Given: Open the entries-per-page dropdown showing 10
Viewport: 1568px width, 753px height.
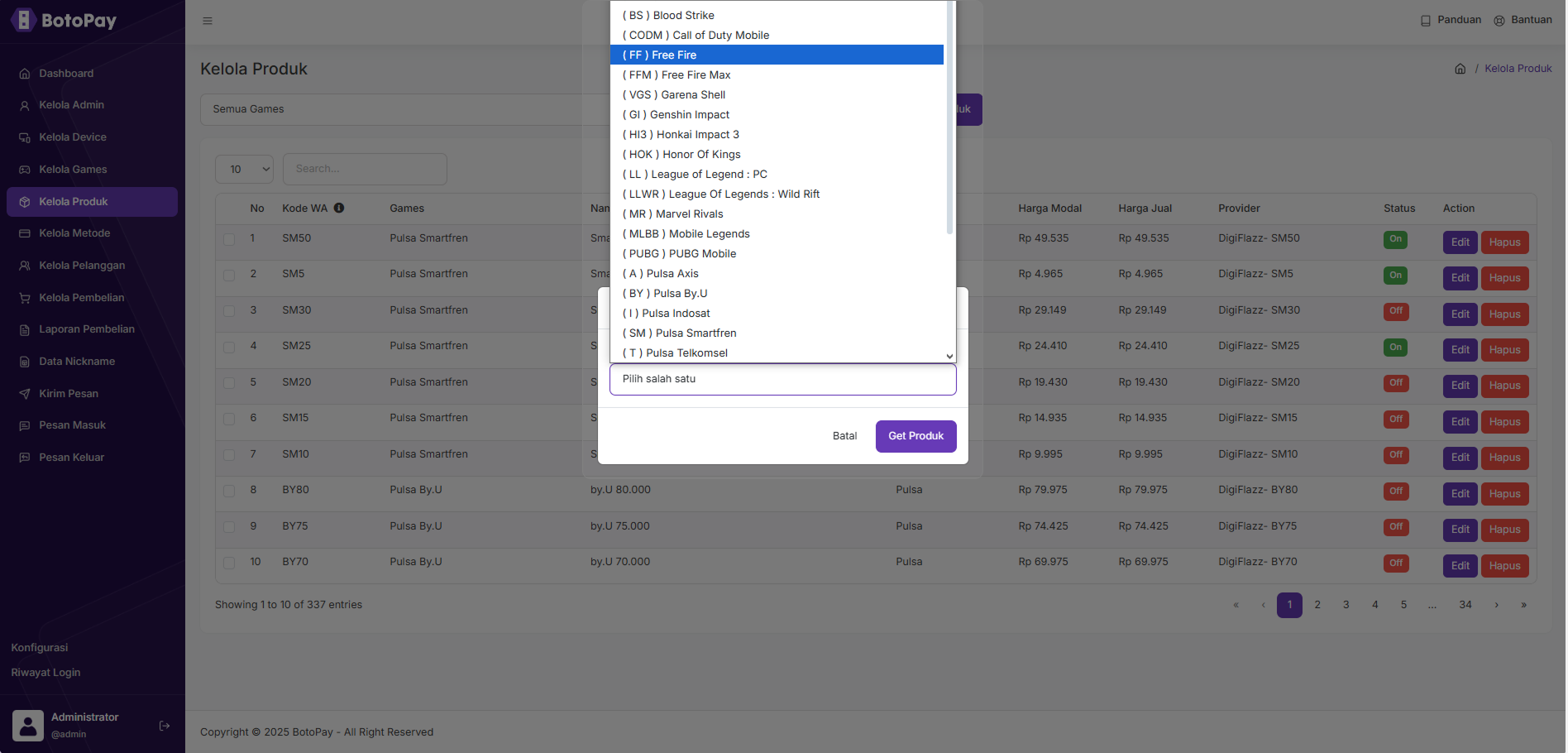Looking at the screenshot, I should pos(244,169).
